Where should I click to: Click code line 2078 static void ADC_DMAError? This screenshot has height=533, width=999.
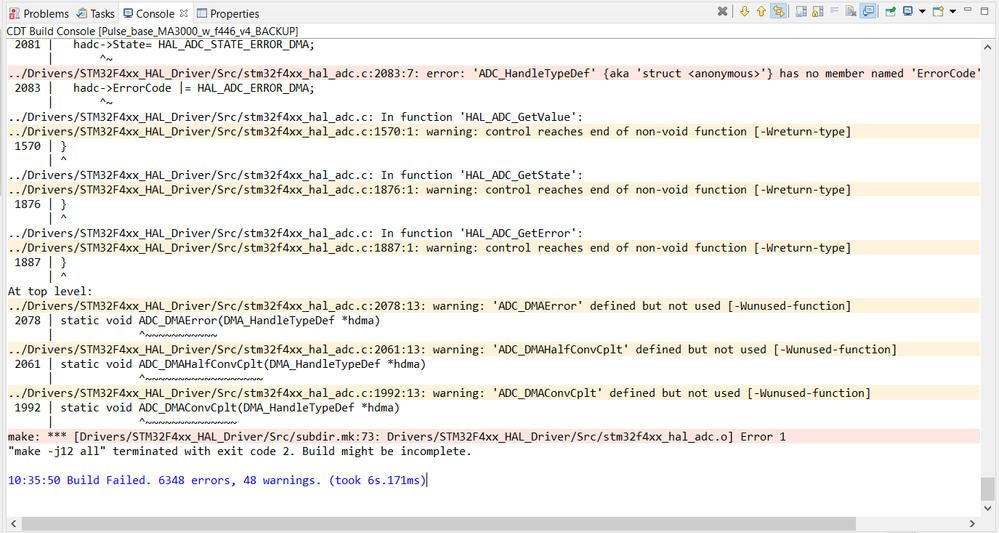[197, 320]
